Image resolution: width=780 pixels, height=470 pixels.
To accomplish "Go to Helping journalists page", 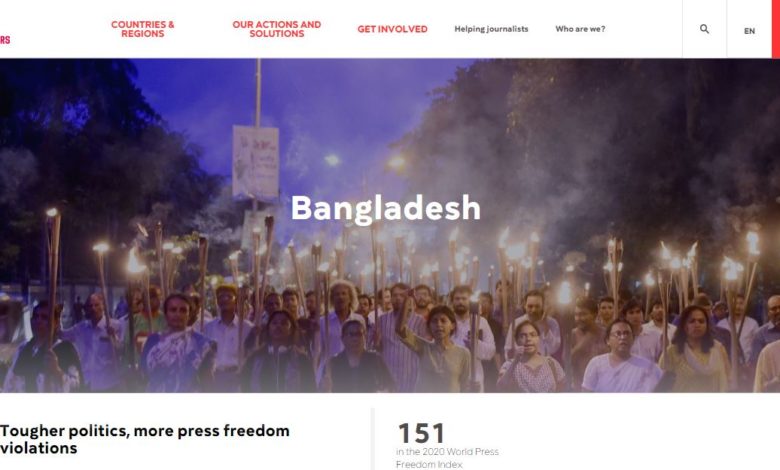I will click(491, 29).
